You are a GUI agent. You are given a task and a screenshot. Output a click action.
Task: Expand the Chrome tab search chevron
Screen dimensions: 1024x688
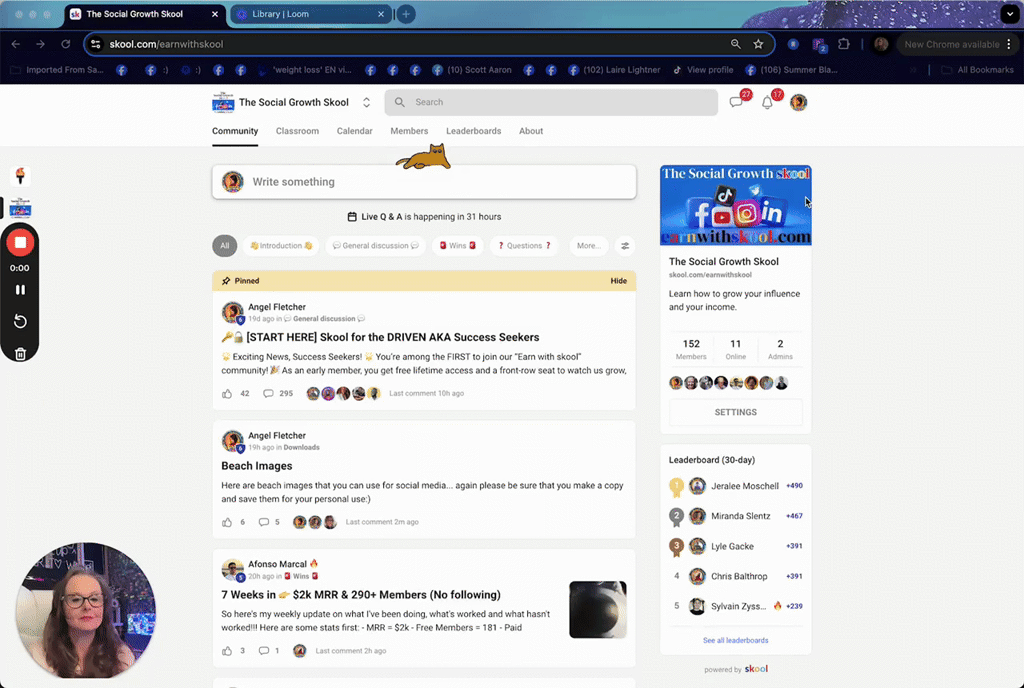coord(1010,14)
